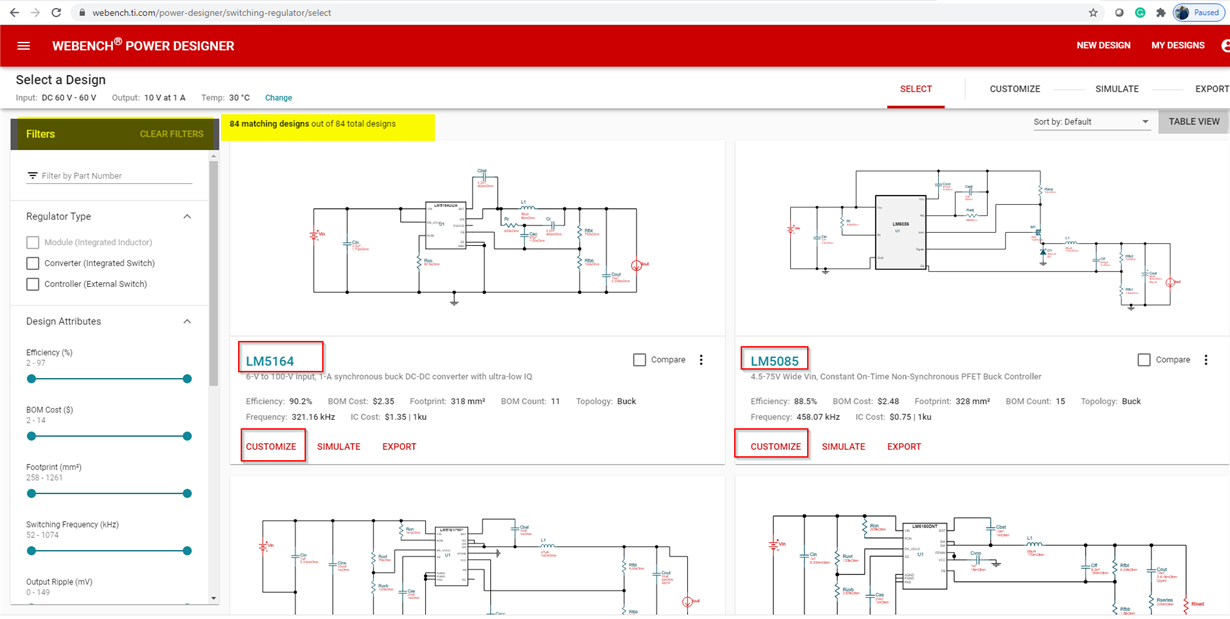Bookmark page with the star icon
This screenshot has width=1230, height=619.
coord(1093,13)
